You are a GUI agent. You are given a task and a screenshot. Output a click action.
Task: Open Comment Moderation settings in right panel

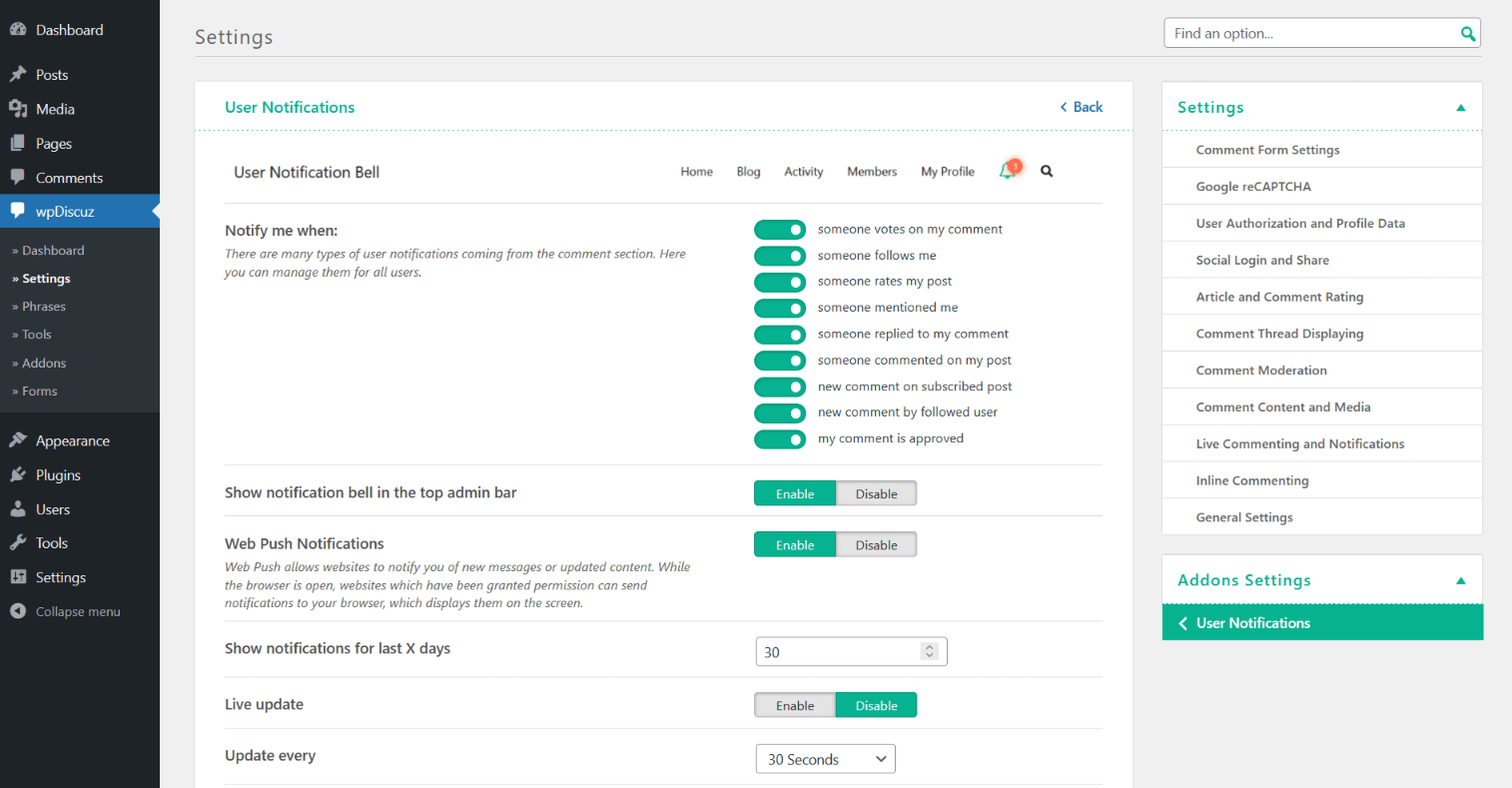[x=1261, y=371]
